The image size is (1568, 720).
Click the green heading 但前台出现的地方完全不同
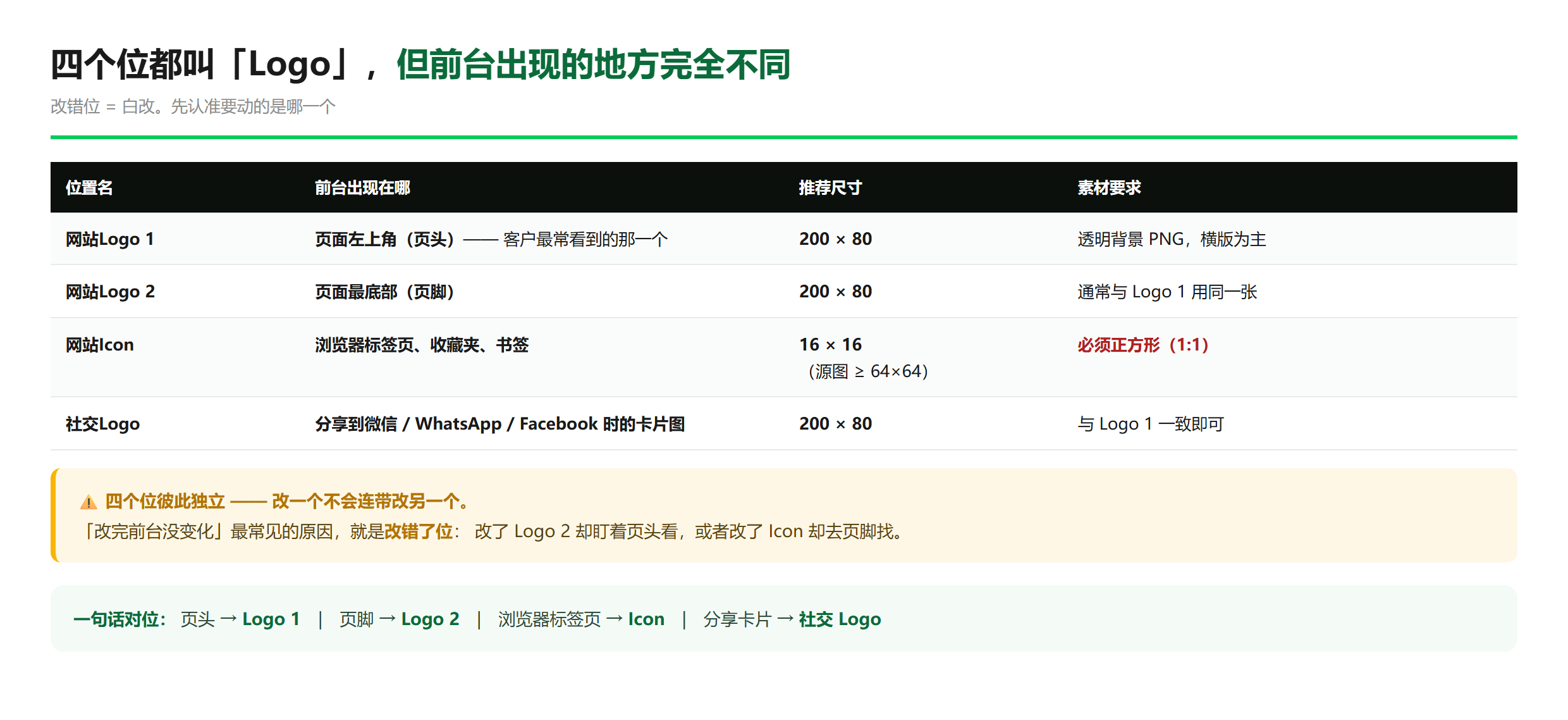tap(594, 65)
